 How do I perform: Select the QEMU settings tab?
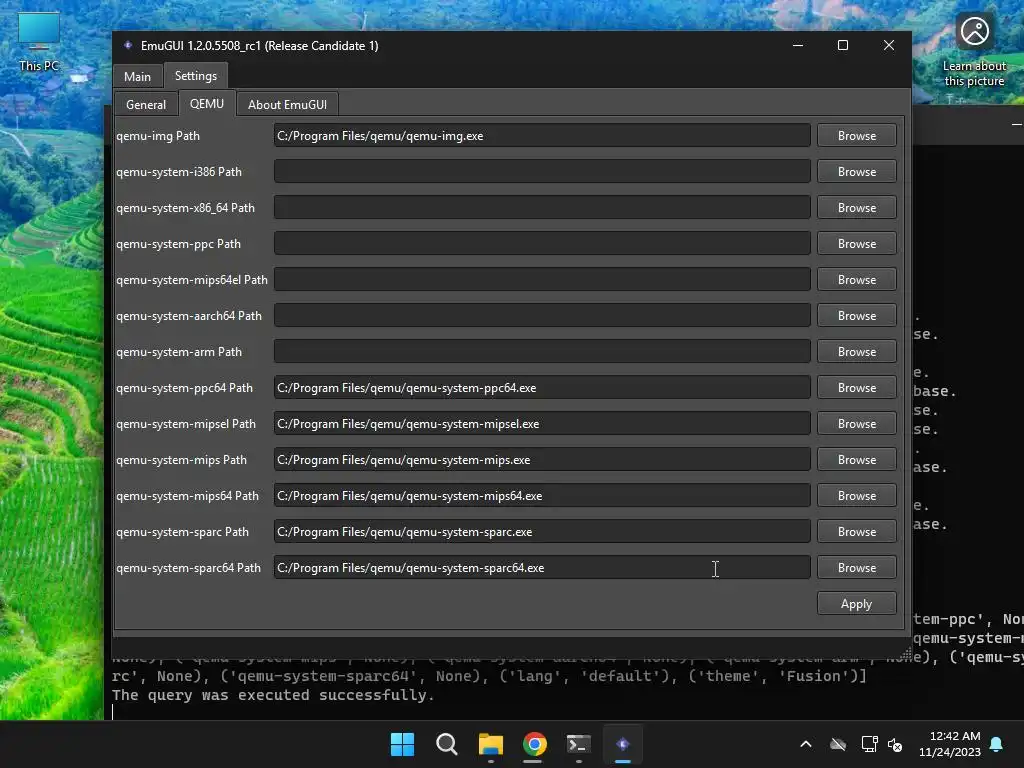[207, 104]
